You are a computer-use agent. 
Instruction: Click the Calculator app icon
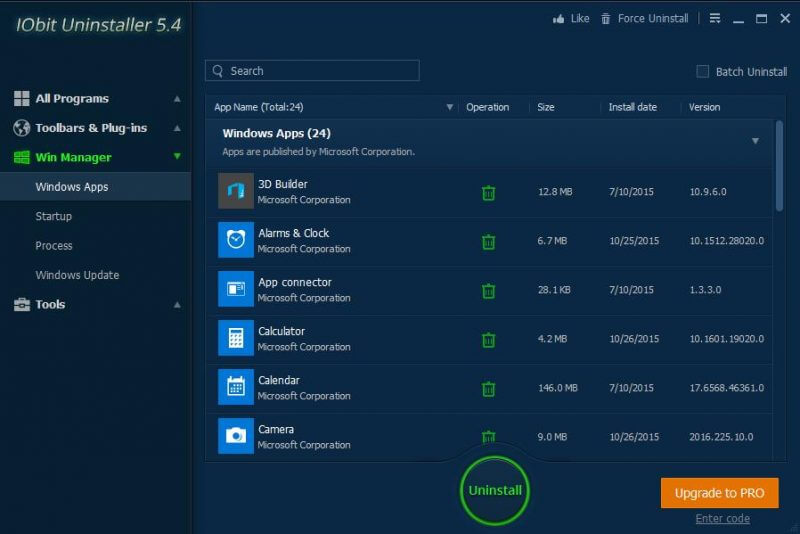[x=236, y=338]
